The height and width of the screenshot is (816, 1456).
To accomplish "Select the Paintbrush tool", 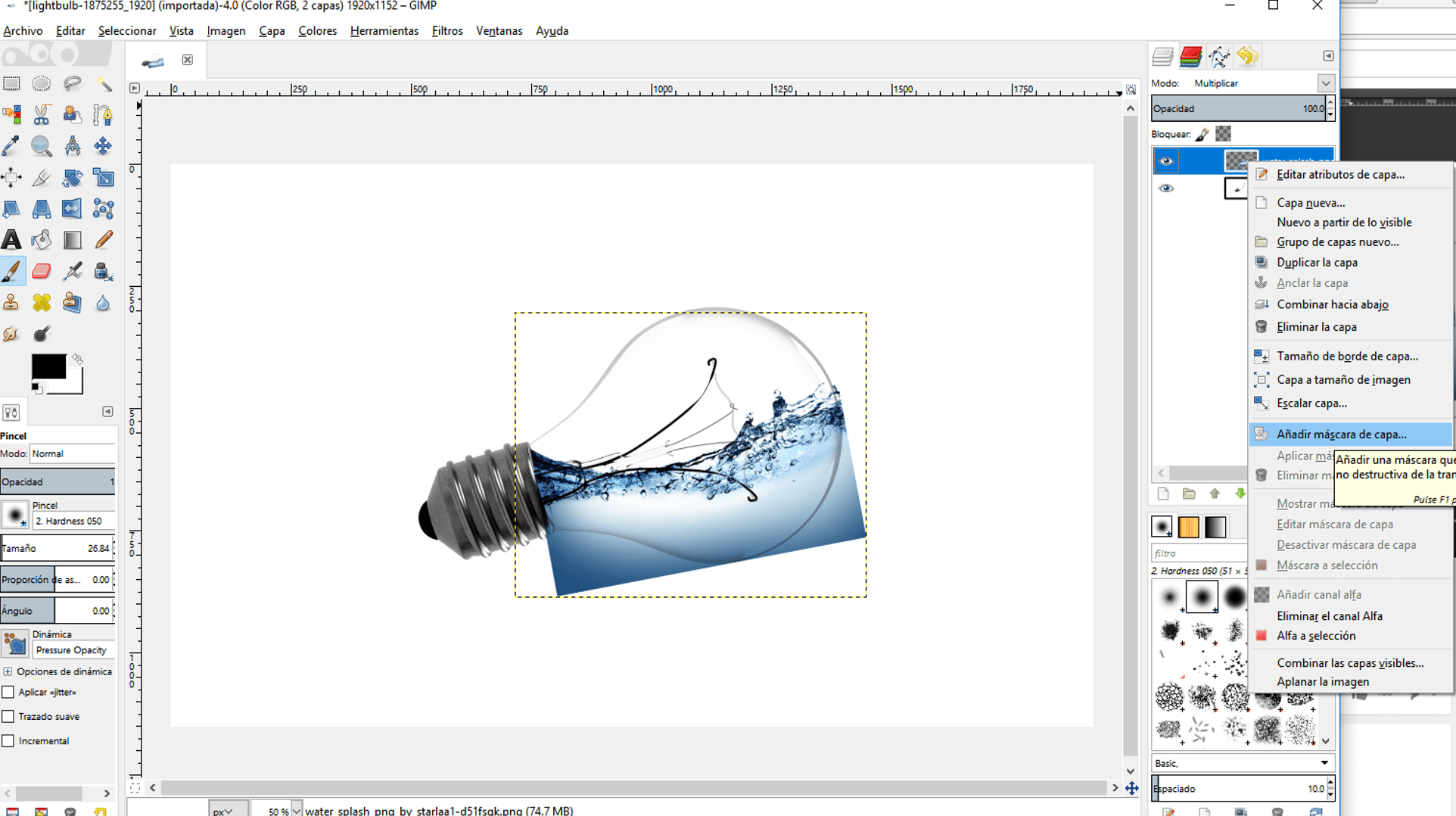I will (x=11, y=271).
